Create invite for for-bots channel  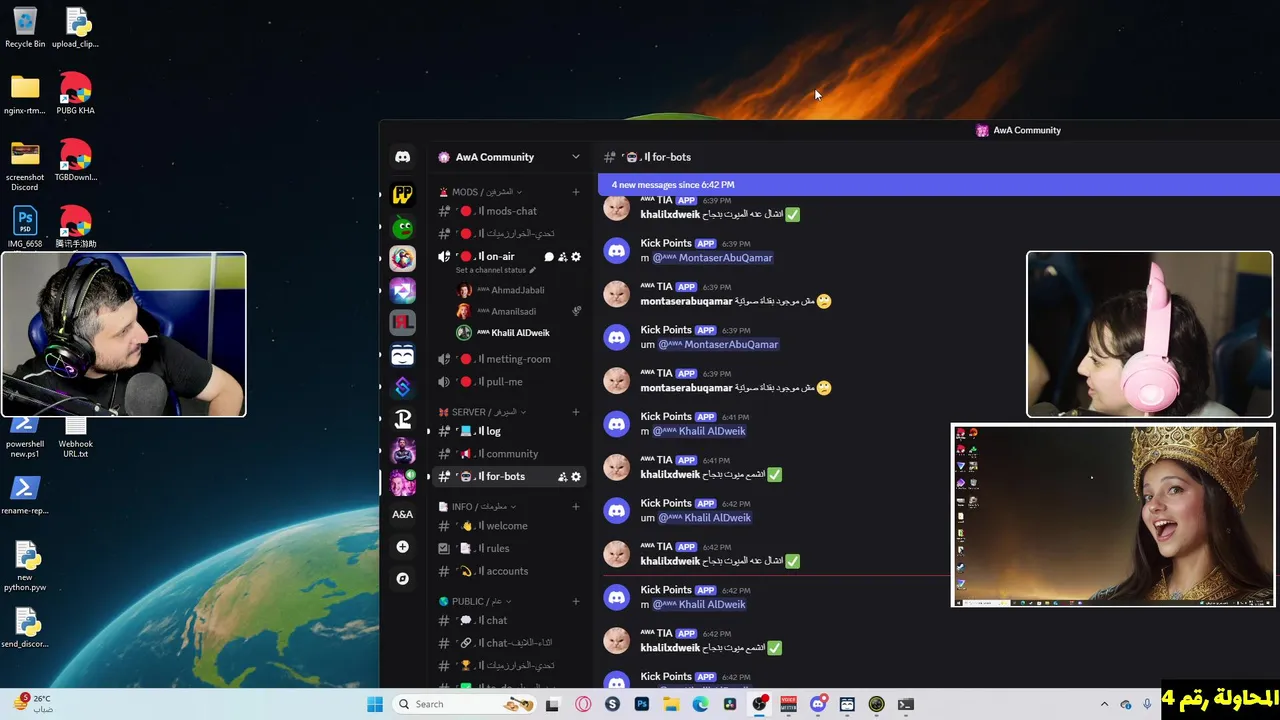point(562,477)
